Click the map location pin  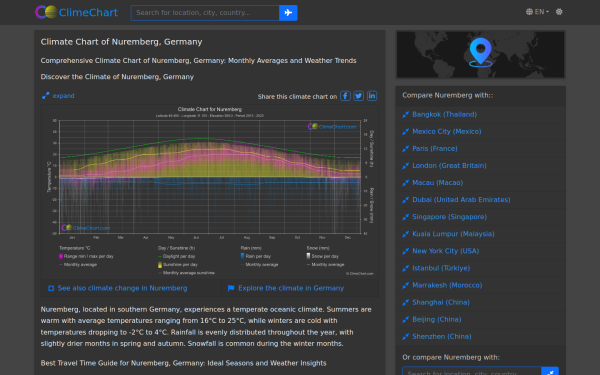point(481,51)
